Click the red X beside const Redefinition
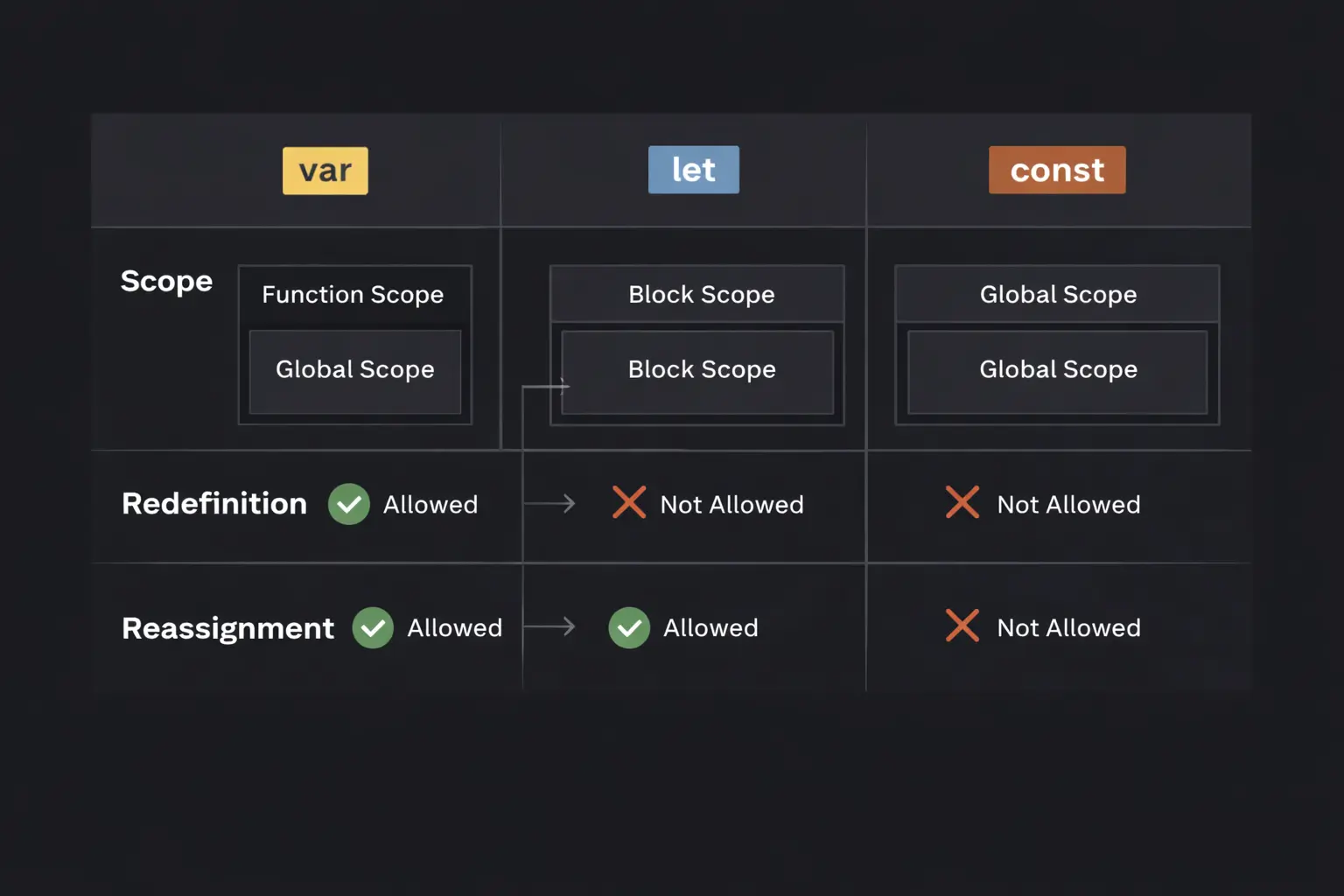Viewport: 1344px width, 896px height. pyautogui.click(x=962, y=503)
